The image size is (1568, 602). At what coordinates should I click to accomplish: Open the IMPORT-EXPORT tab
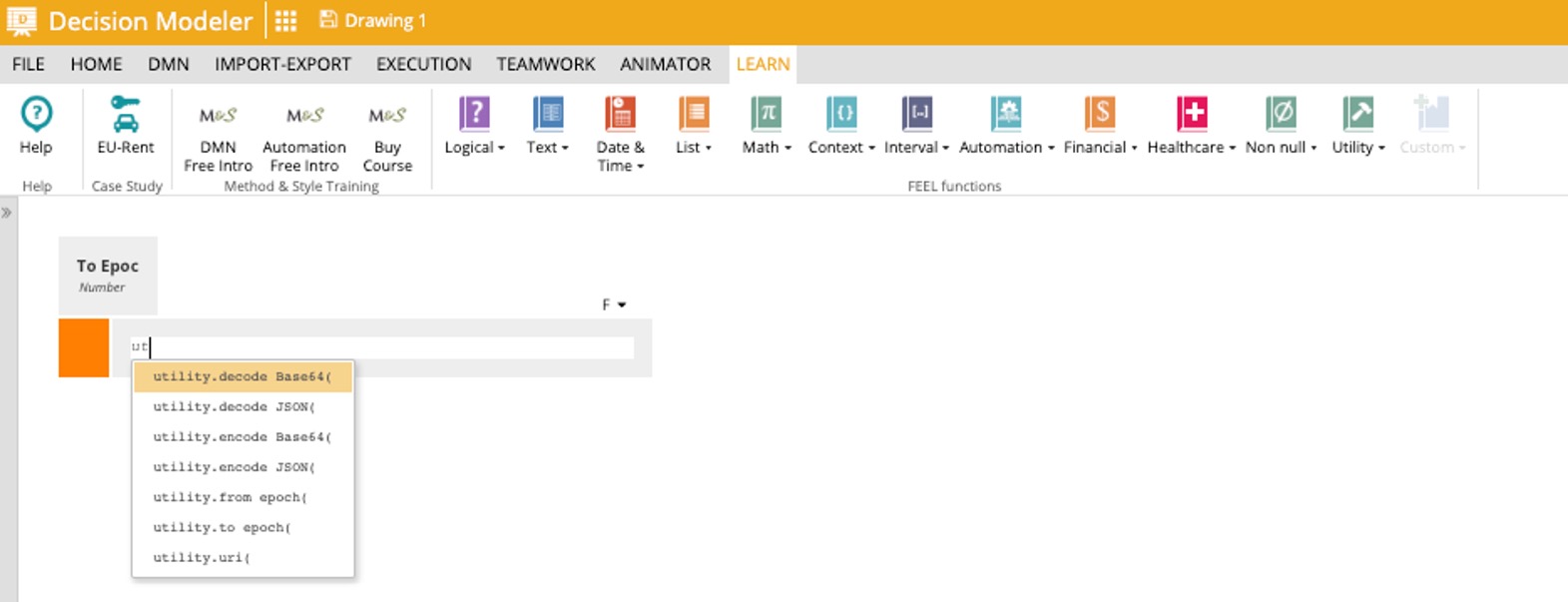point(282,64)
